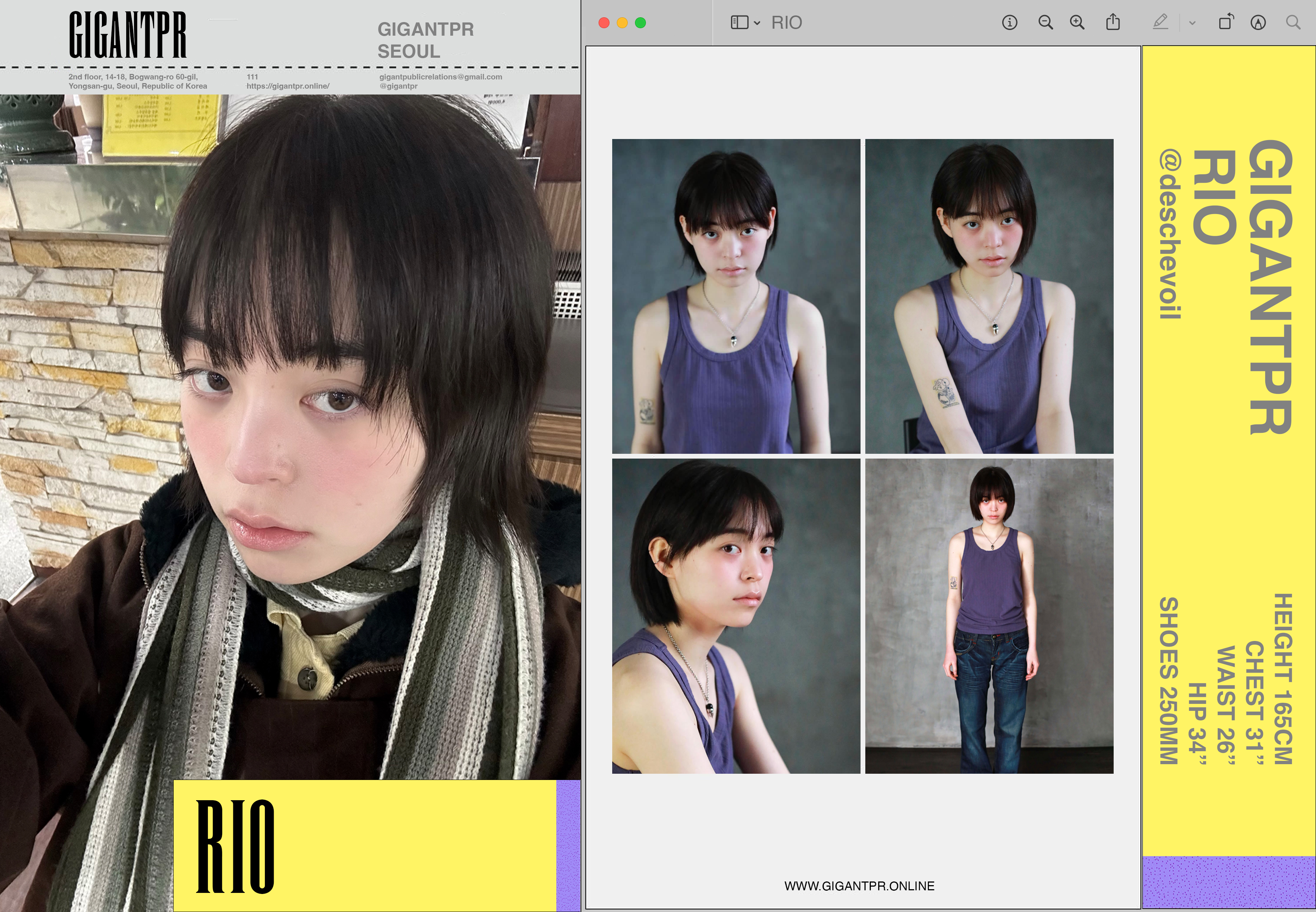The height and width of the screenshot is (912, 1316).
Task: Expand the sidebar view options chevron
Action: [x=757, y=24]
